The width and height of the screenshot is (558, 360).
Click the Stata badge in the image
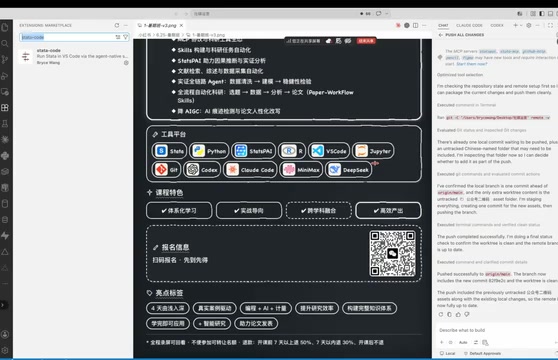[169, 151]
